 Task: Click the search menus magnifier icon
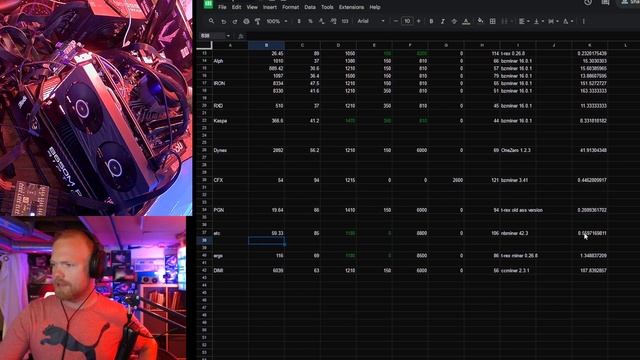tap(211, 21)
